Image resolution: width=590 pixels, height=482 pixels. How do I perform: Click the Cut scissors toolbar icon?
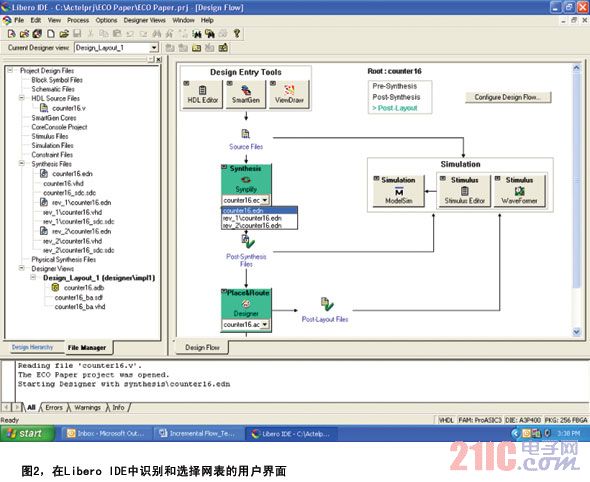pyautogui.click(x=90, y=34)
